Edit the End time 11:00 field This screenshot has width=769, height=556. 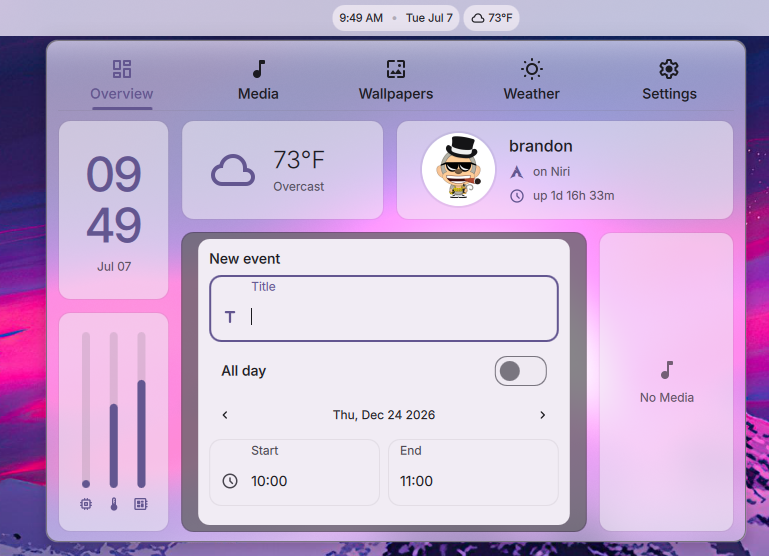point(473,472)
